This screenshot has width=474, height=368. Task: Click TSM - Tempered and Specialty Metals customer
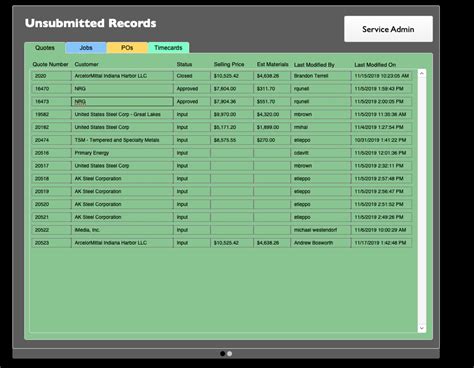tap(122, 140)
